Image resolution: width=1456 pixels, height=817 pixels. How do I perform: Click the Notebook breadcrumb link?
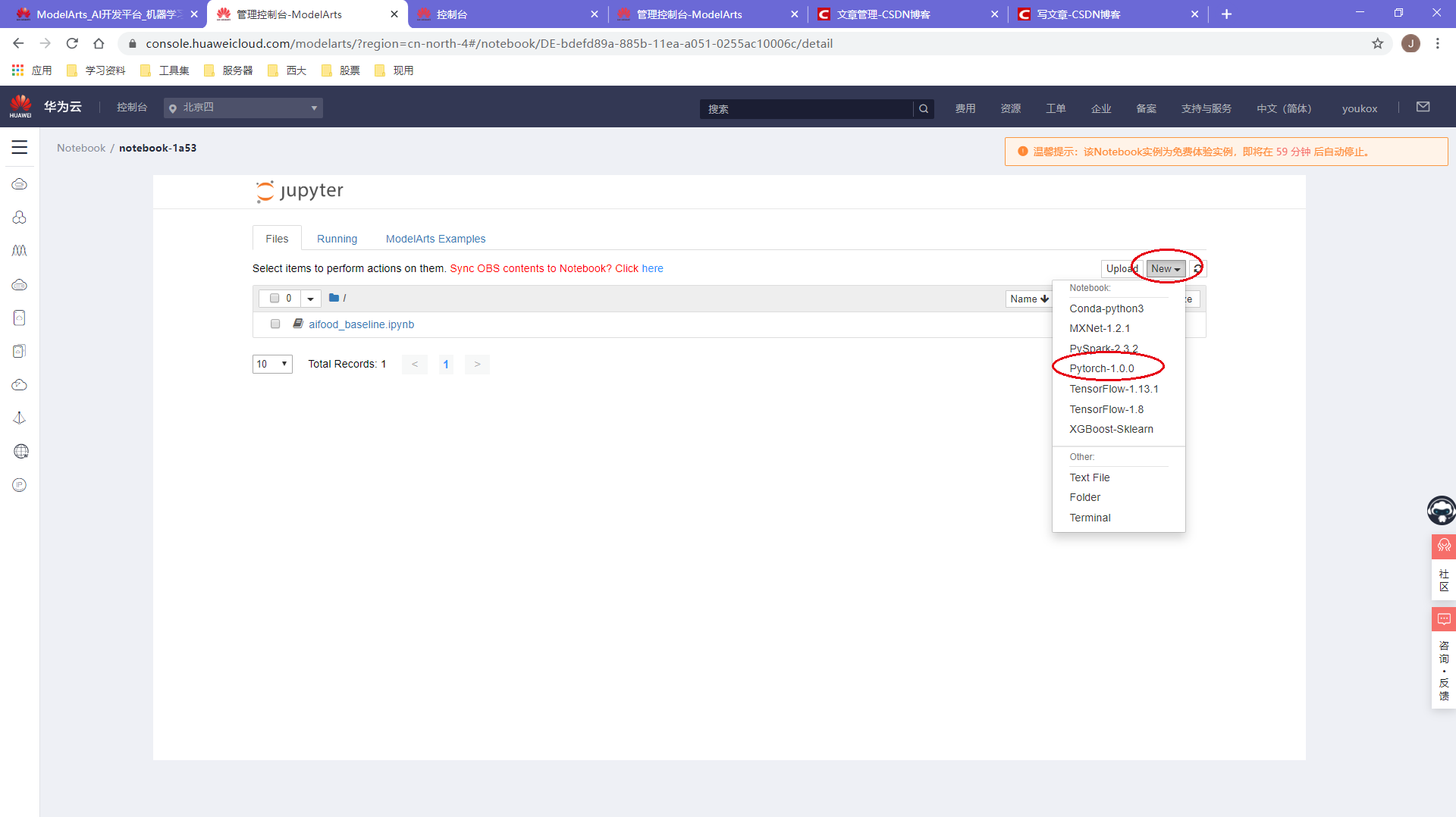81,148
